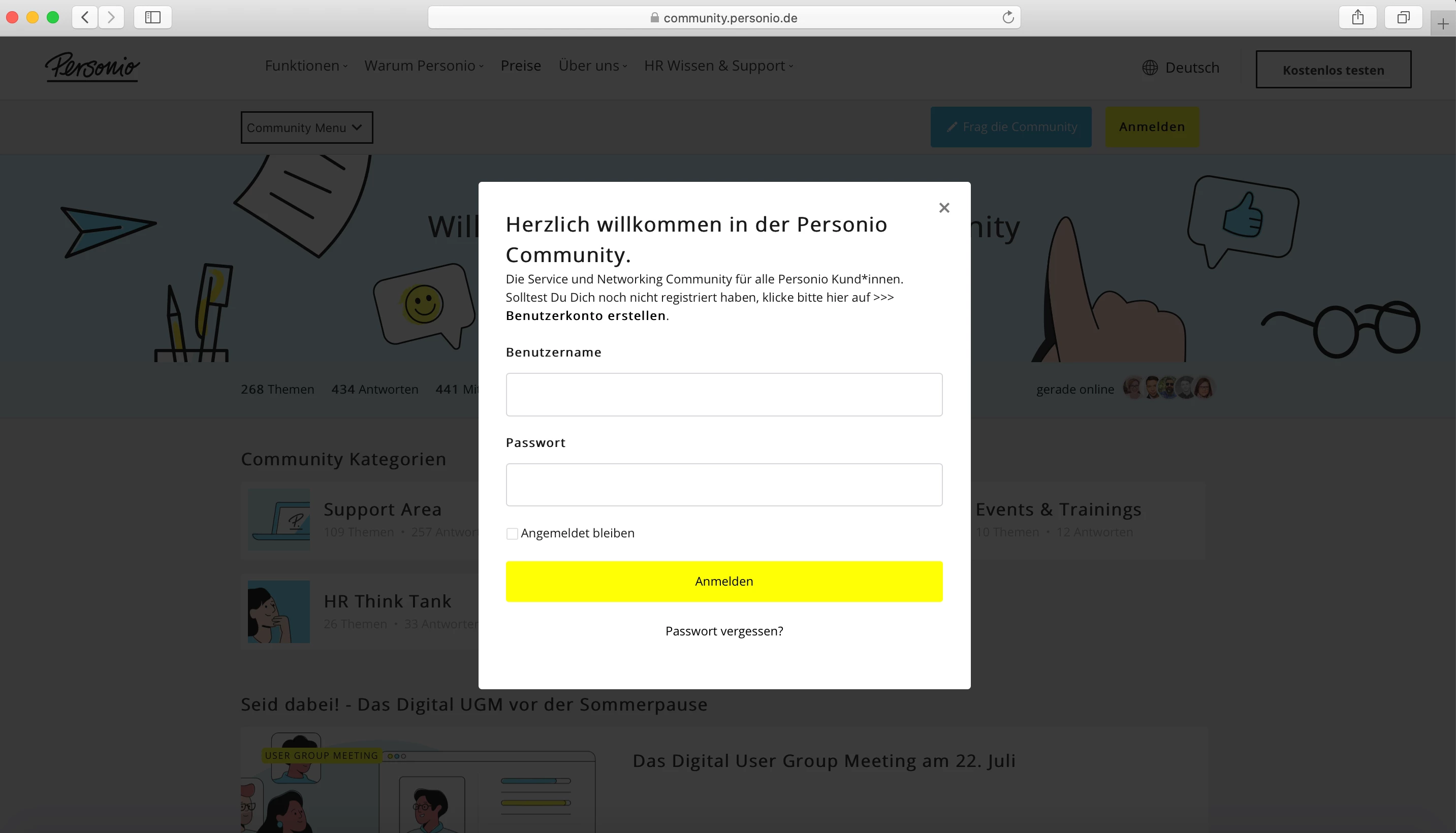
Task: Click the Kostenlos testen button
Action: point(1333,70)
